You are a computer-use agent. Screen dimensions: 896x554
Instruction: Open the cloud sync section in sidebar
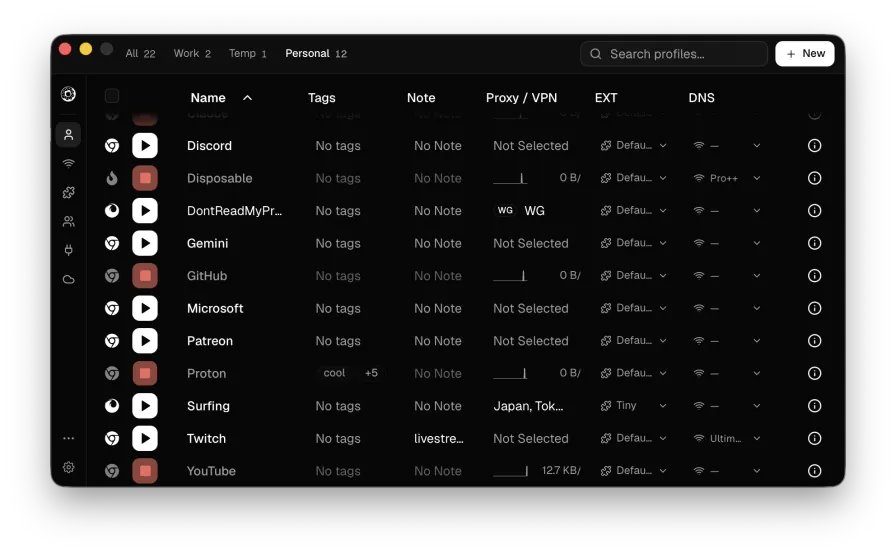(69, 279)
